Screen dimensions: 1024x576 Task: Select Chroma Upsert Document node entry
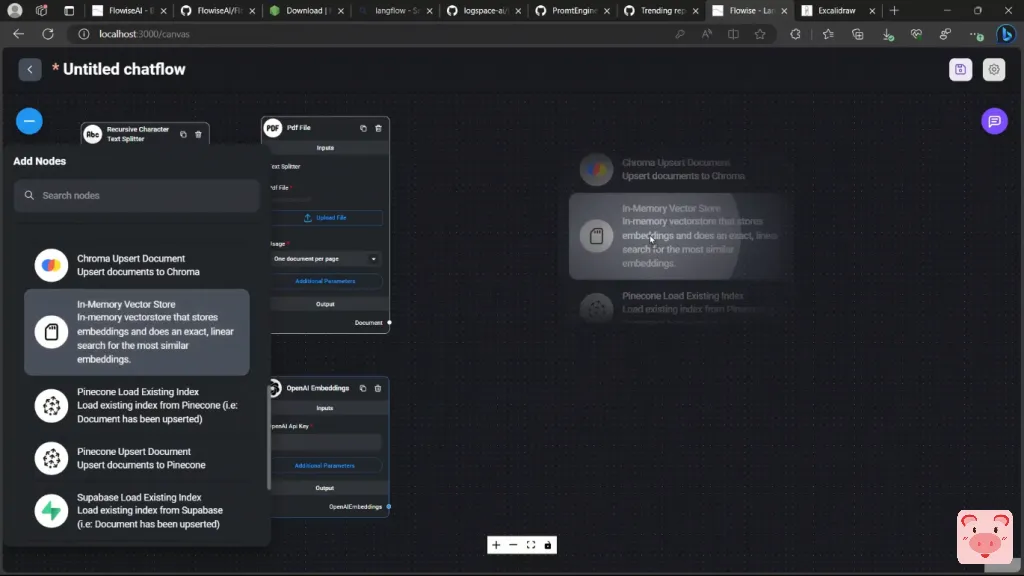(136, 265)
